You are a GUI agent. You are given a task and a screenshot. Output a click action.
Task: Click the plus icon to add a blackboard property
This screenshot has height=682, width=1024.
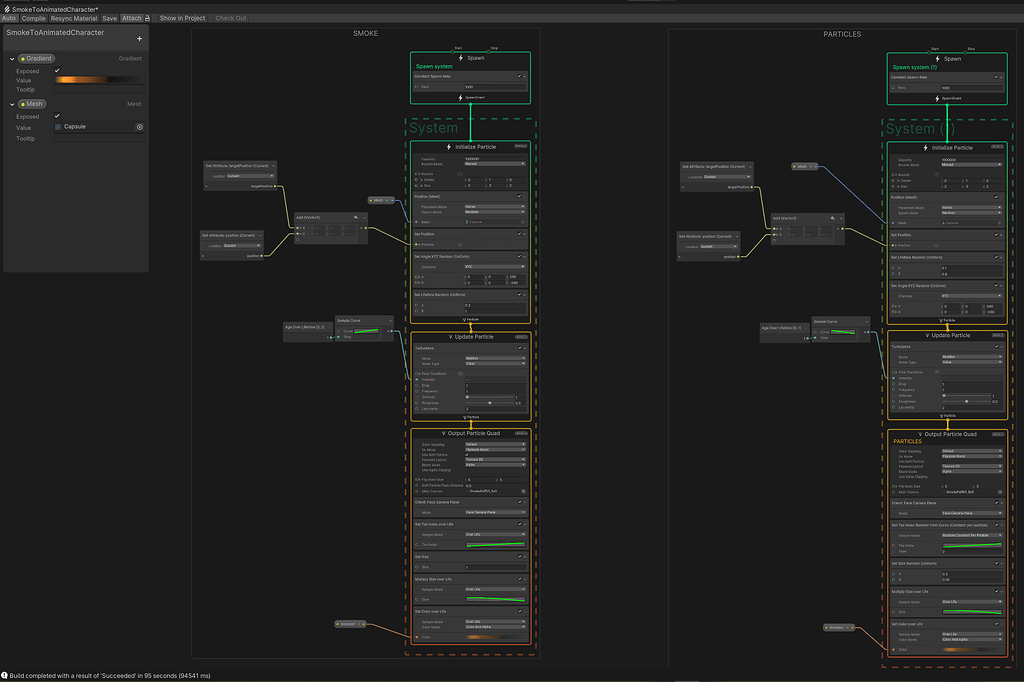[x=139, y=38]
